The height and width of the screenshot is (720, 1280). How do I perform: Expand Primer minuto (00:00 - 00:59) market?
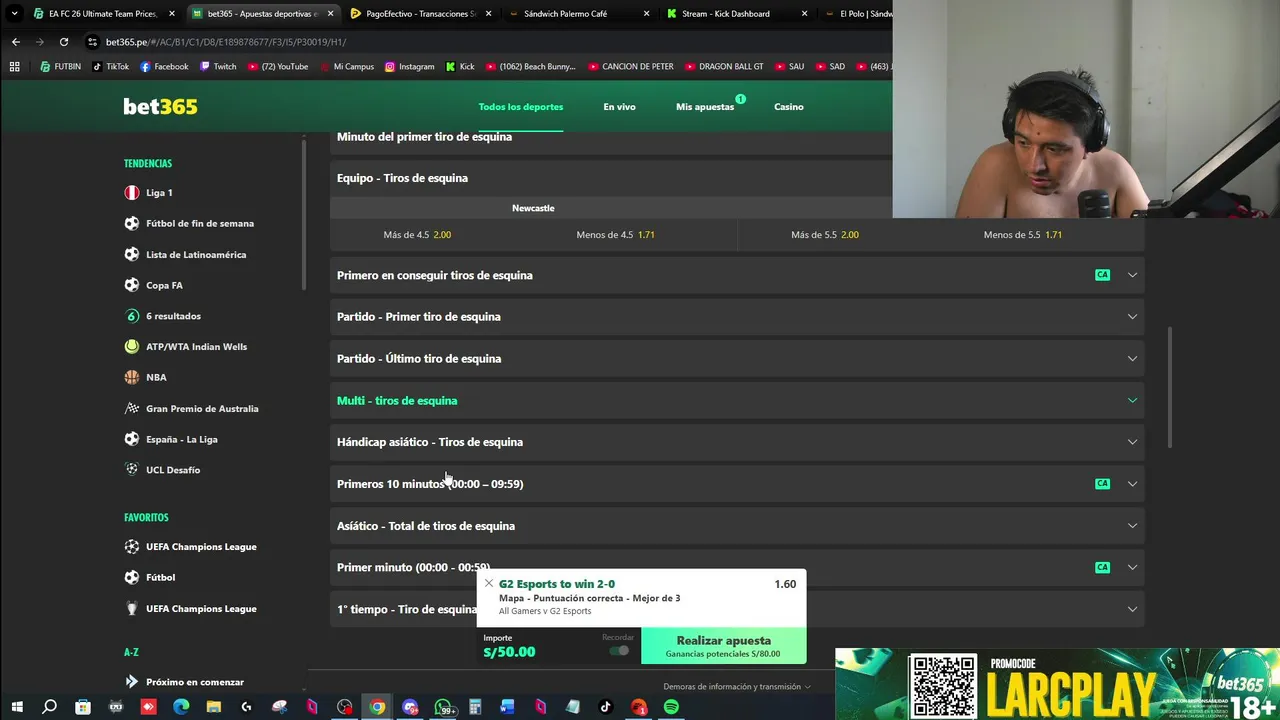[x=737, y=567]
